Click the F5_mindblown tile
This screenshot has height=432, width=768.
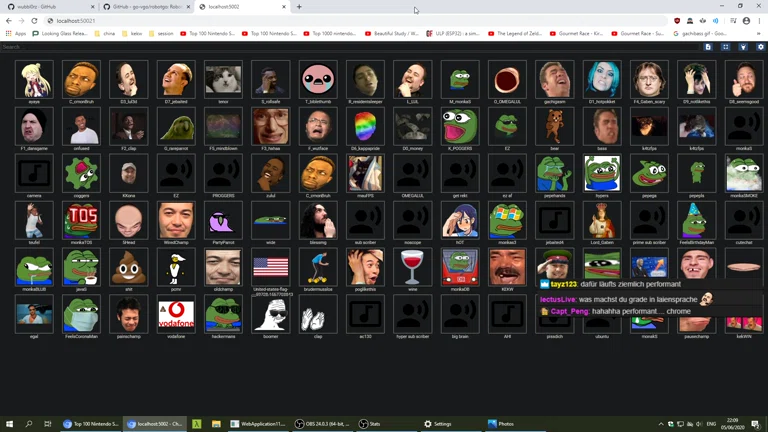pos(223,126)
